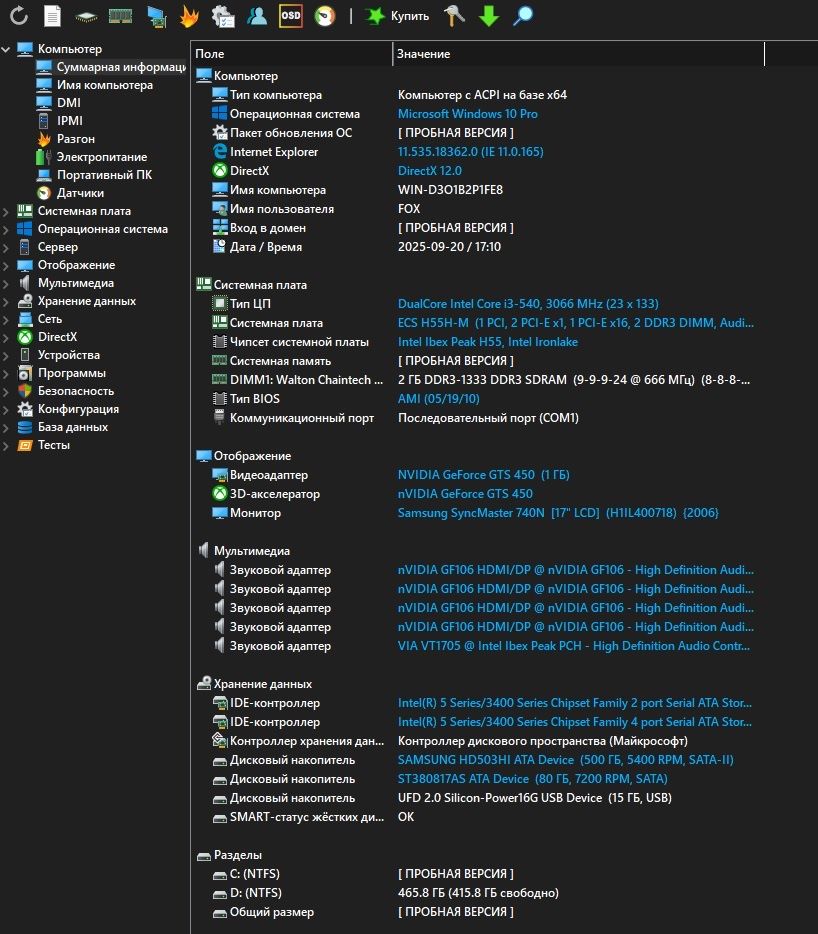This screenshot has height=934, width=818.
Task: Click the AMI (05/19/10) BIOS link
Action: pyautogui.click(x=438, y=398)
